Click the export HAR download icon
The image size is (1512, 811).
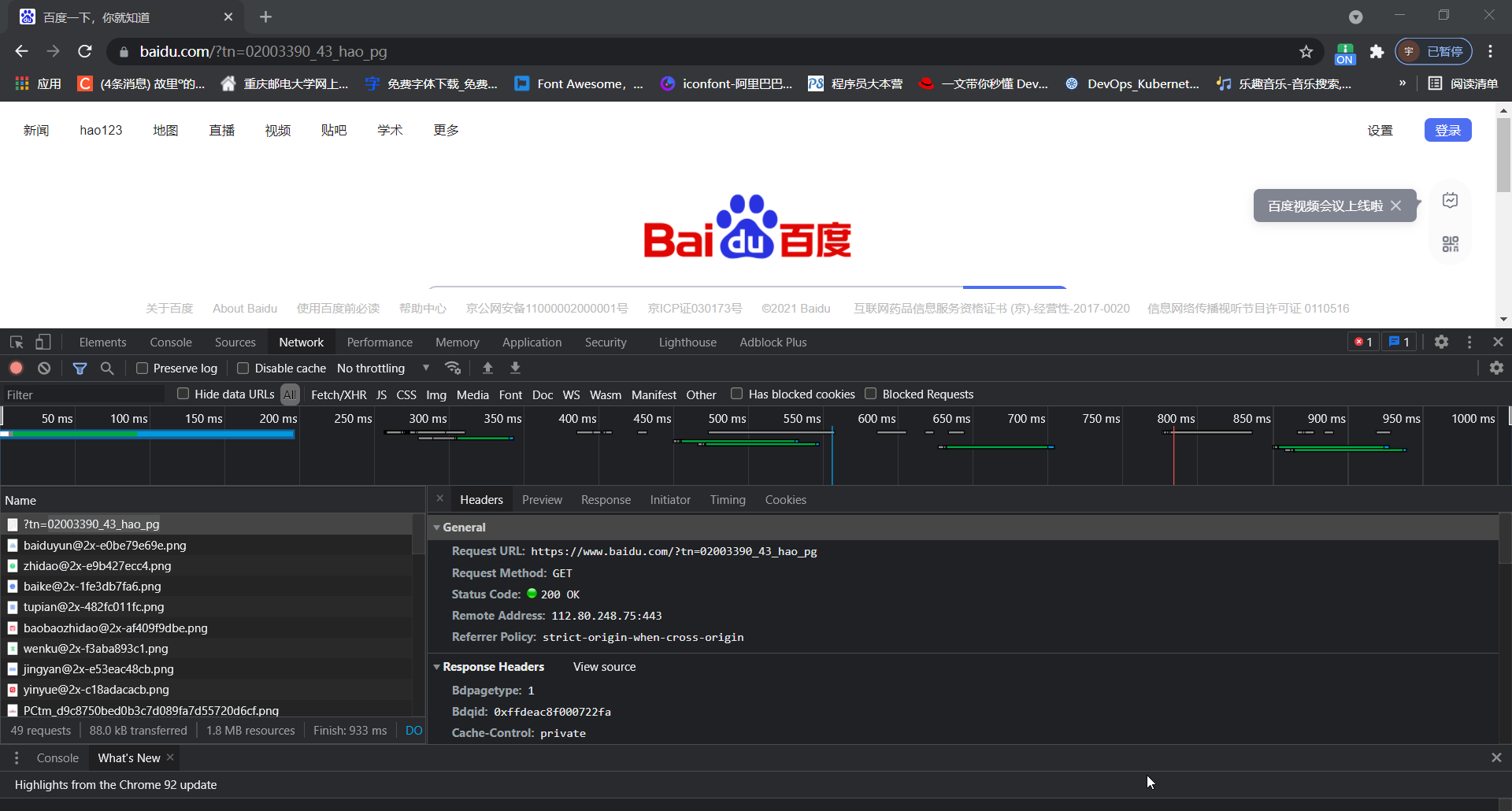click(x=516, y=368)
